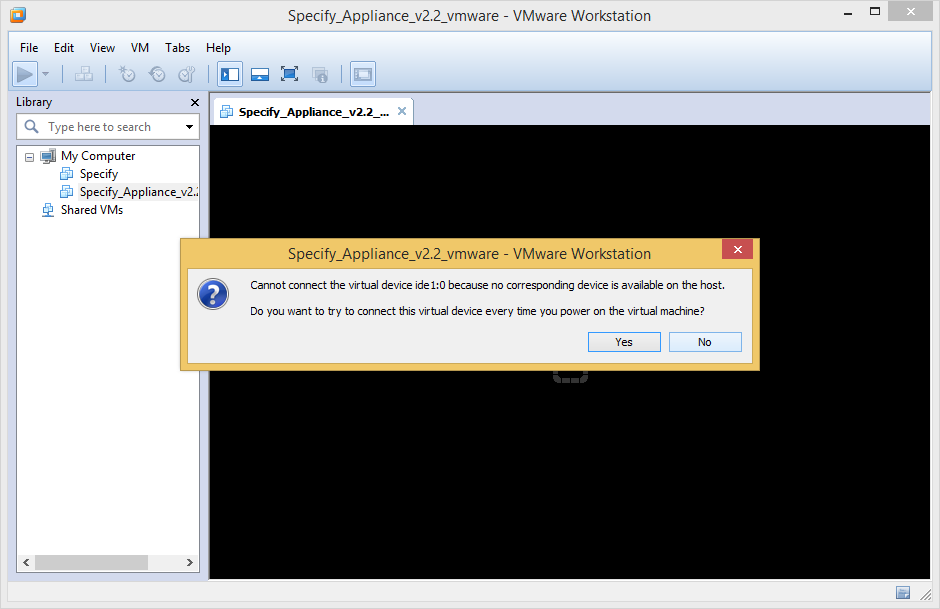940x609 pixels.
Task: Click the Revert to Snapshot toolbar icon
Action: pyautogui.click(x=157, y=74)
